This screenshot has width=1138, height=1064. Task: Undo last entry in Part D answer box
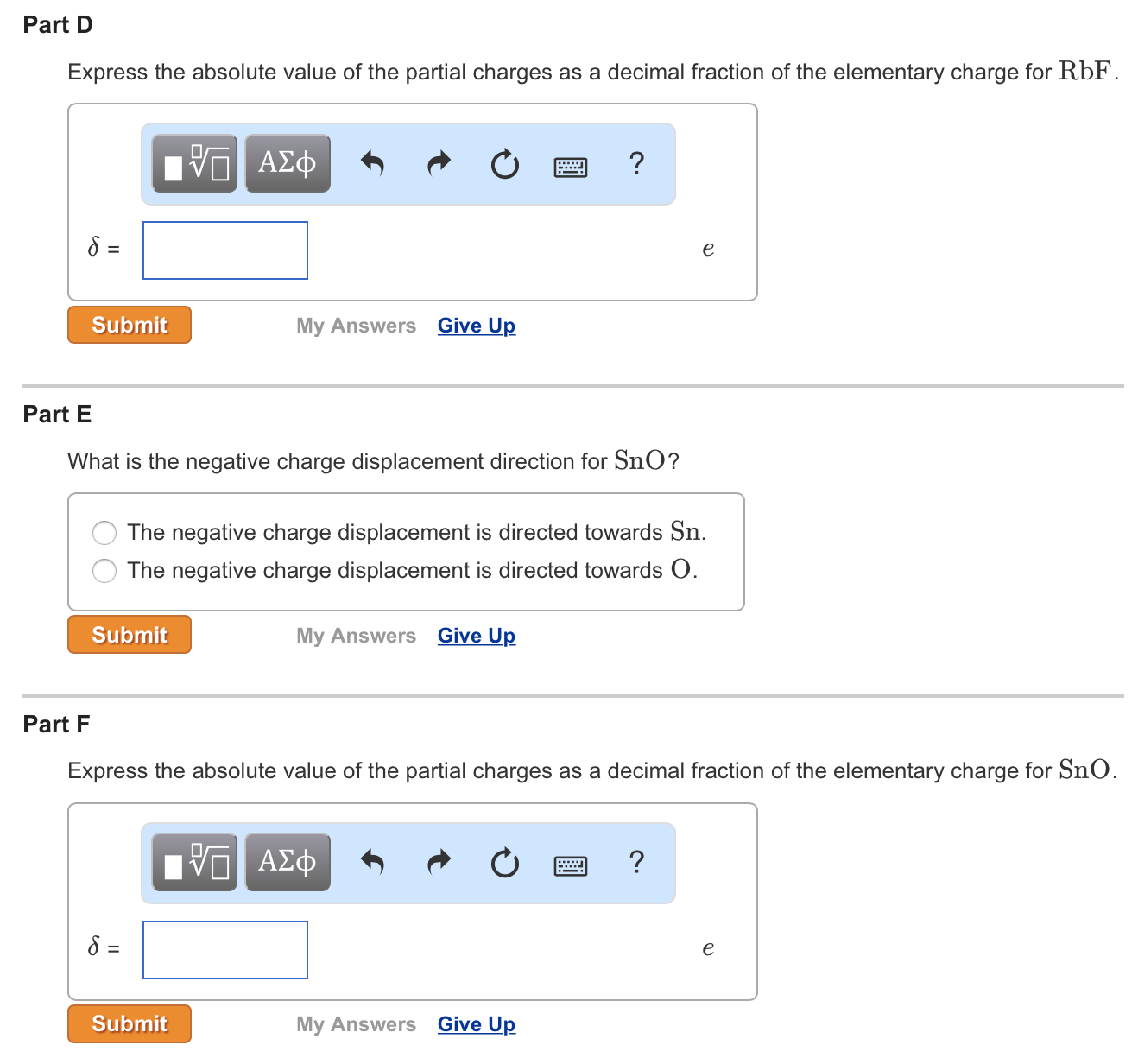372,163
